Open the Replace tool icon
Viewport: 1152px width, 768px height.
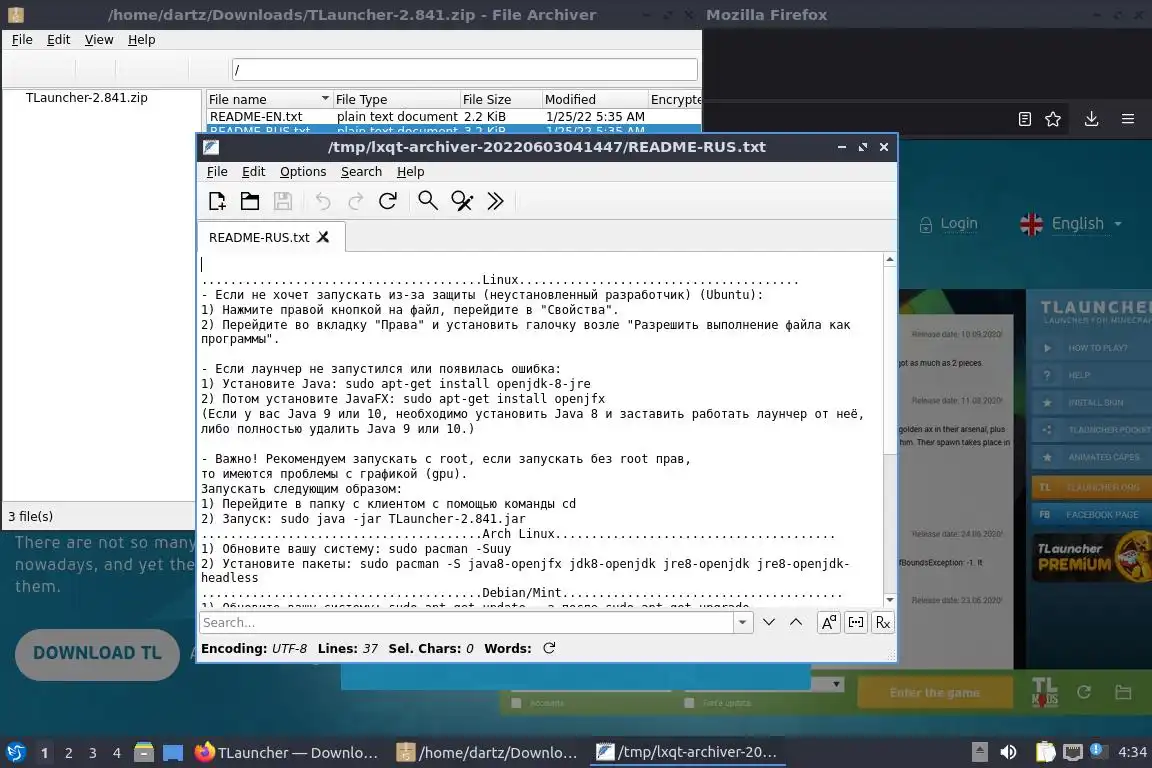point(461,201)
